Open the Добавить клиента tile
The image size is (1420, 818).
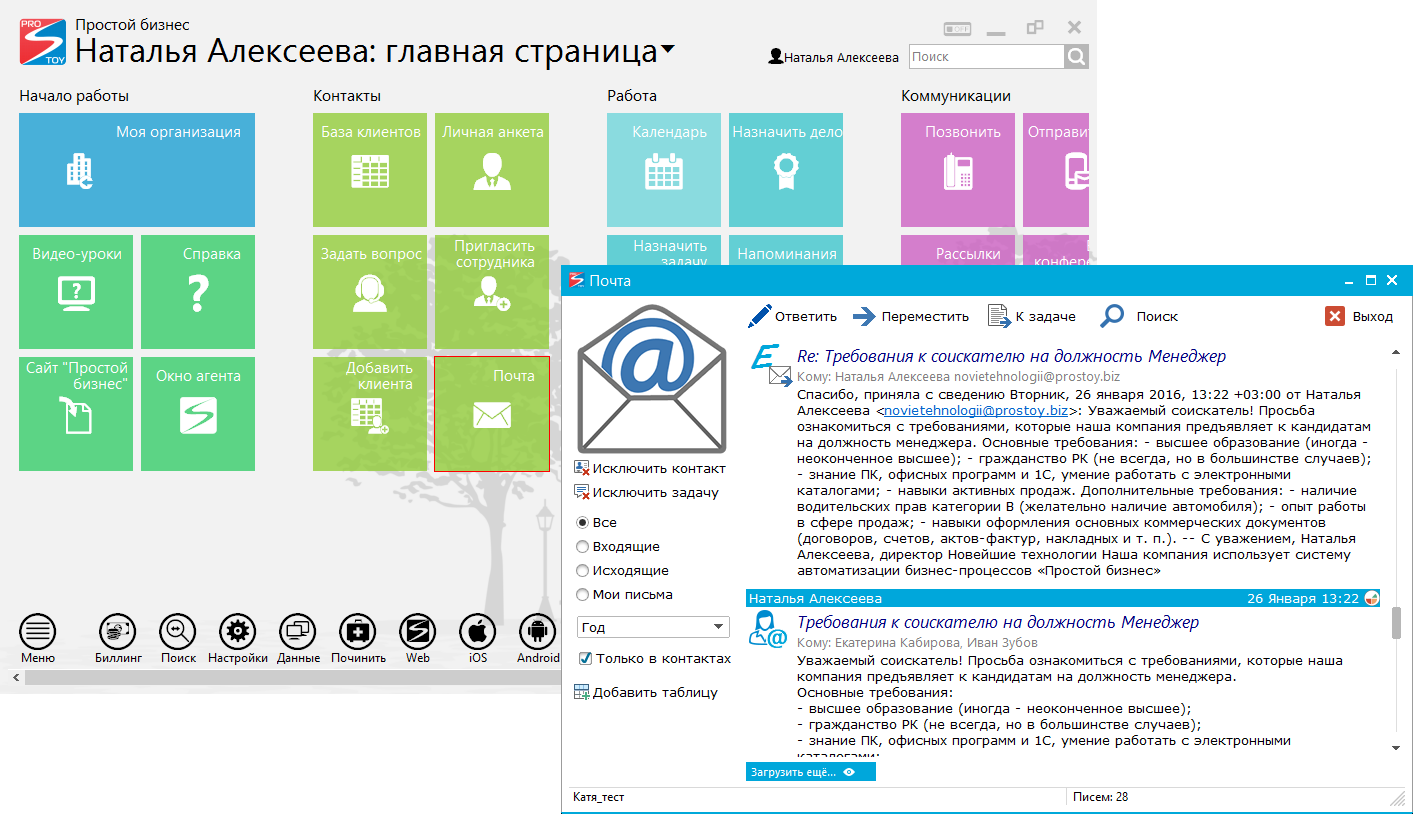click(370, 414)
